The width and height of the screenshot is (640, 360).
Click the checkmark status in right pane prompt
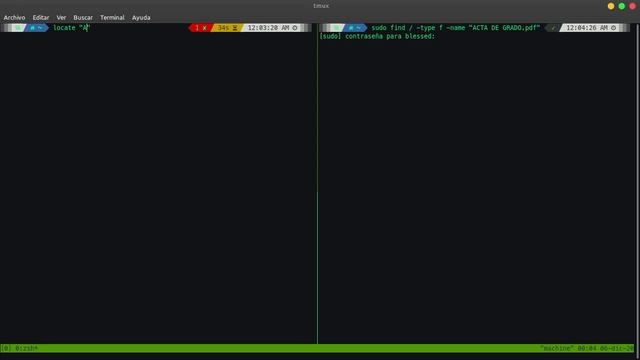tap(553, 28)
